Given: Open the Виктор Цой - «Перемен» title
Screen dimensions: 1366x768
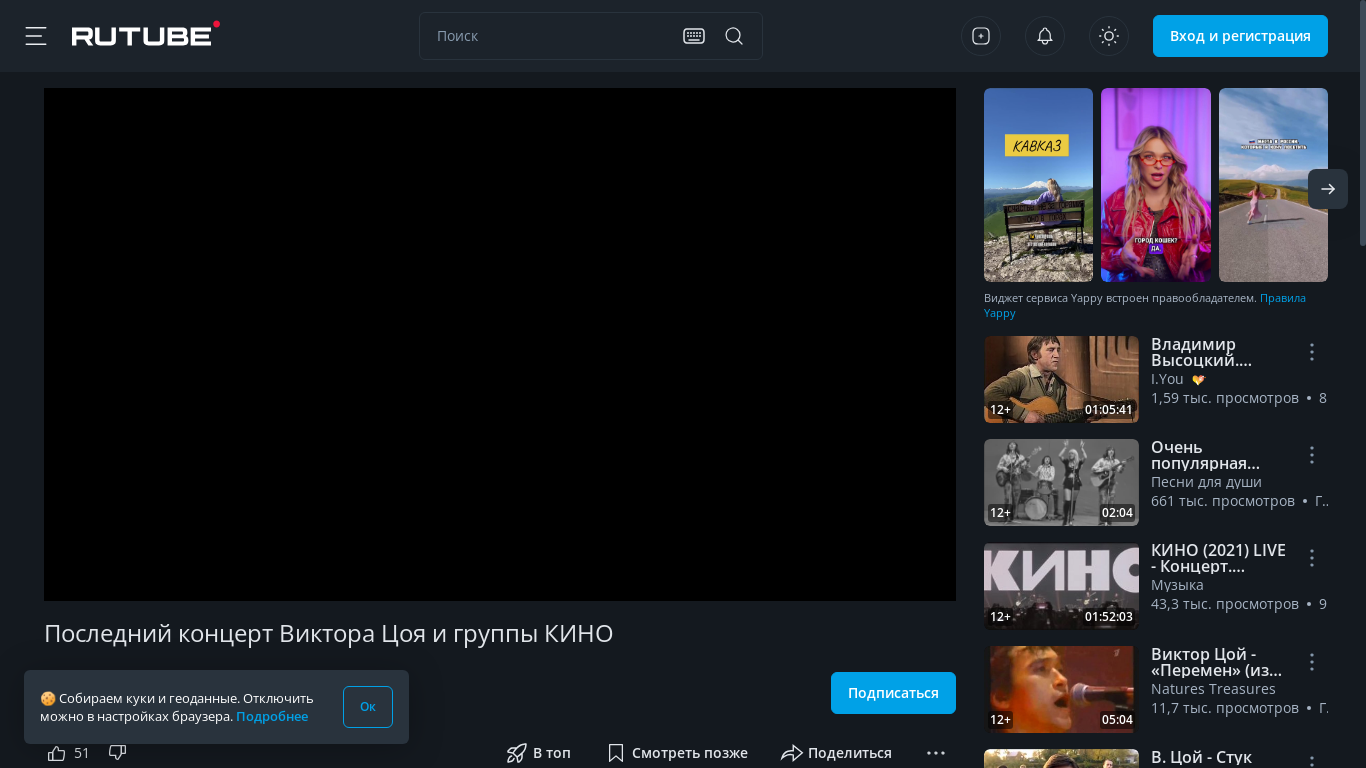Looking at the screenshot, I should click(x=1216, y=662).
